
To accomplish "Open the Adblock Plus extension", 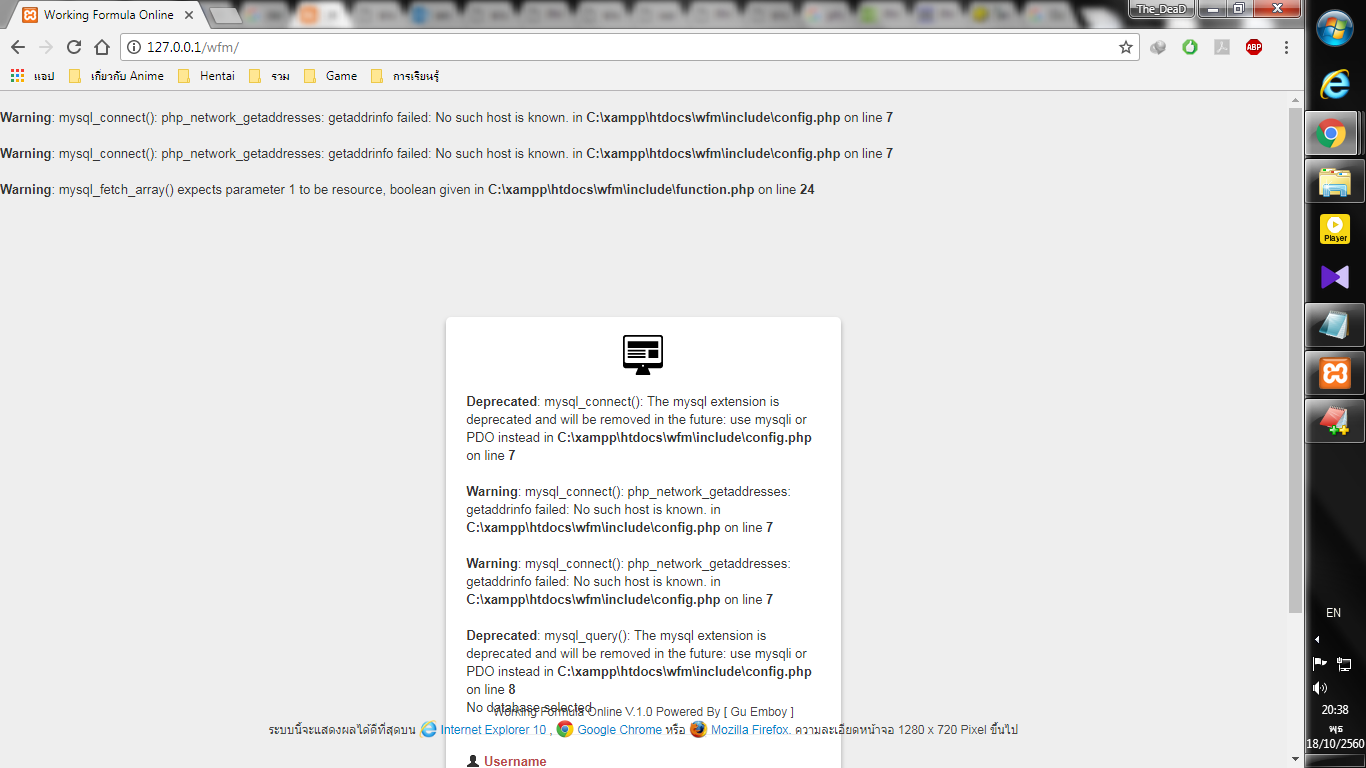I will pos(1254,47).
